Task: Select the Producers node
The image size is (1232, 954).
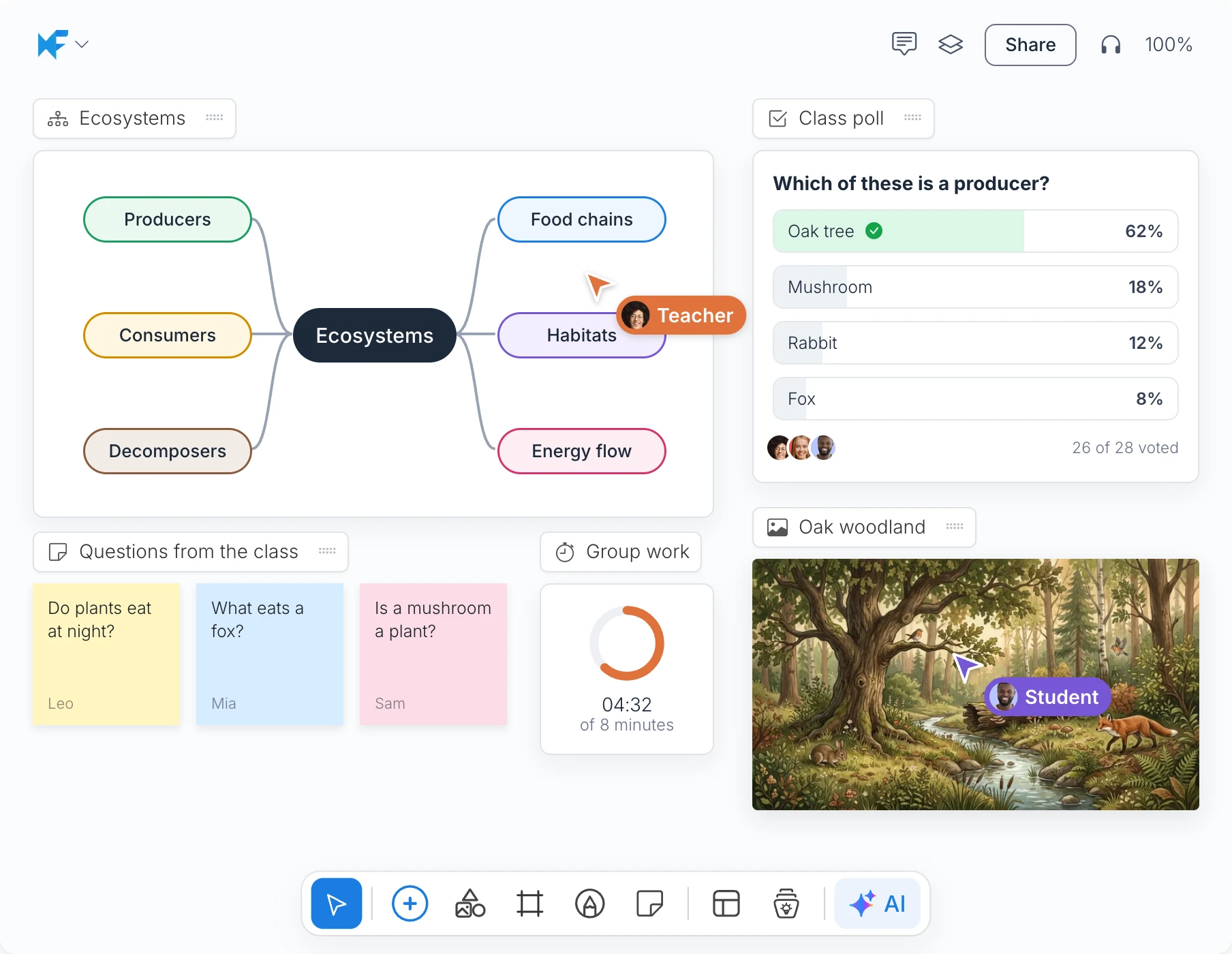Action: click(168, 219)
